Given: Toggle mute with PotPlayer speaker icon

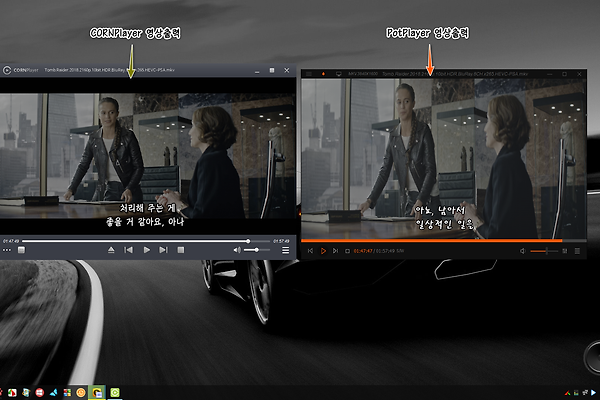Looking at the screenshot, I should (523, 251).
